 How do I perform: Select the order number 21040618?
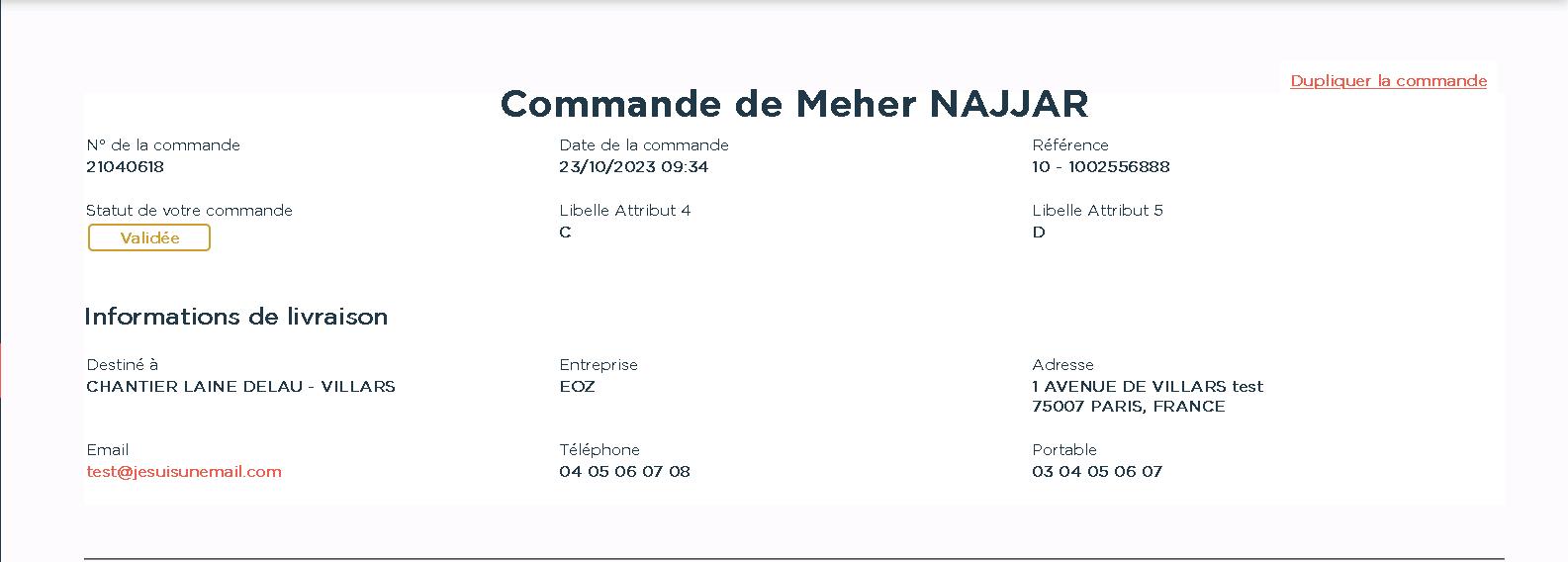pyautogui.click(x=125, y=167)
